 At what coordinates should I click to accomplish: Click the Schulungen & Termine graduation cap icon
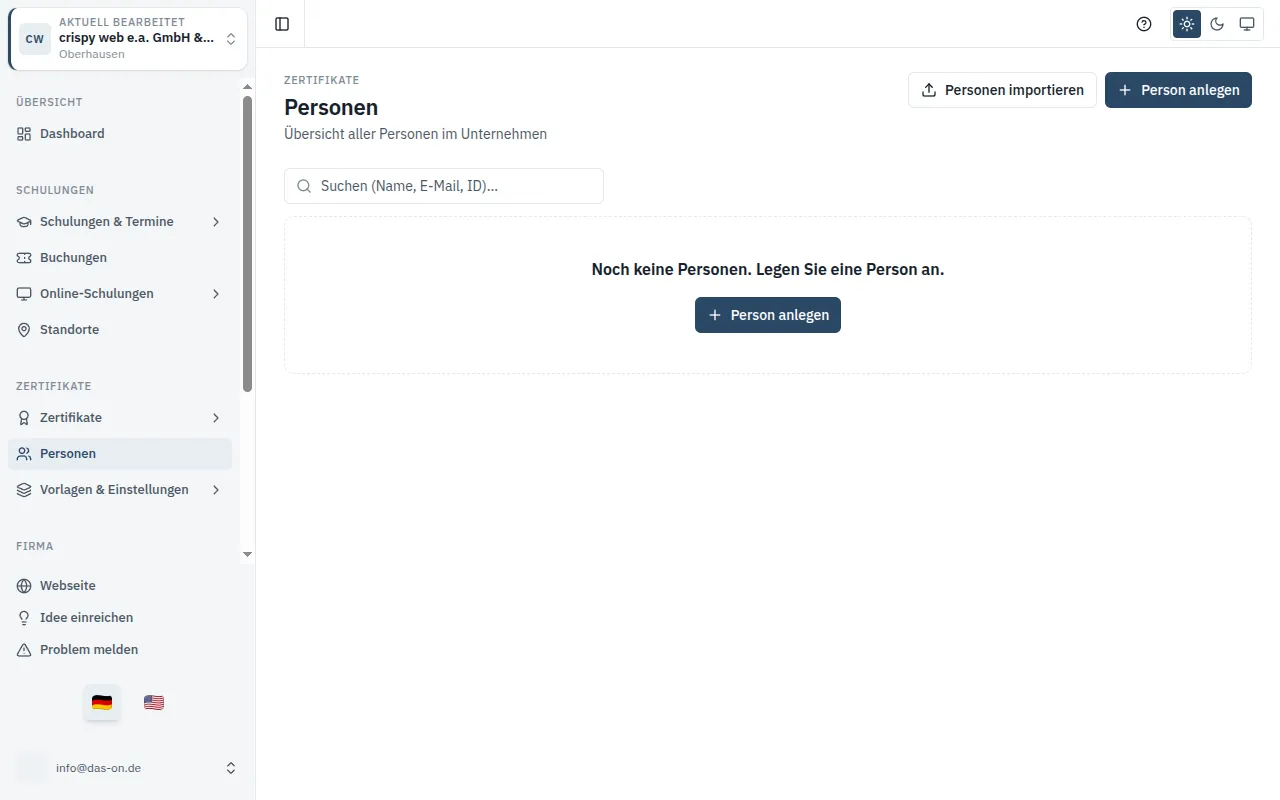24,222
